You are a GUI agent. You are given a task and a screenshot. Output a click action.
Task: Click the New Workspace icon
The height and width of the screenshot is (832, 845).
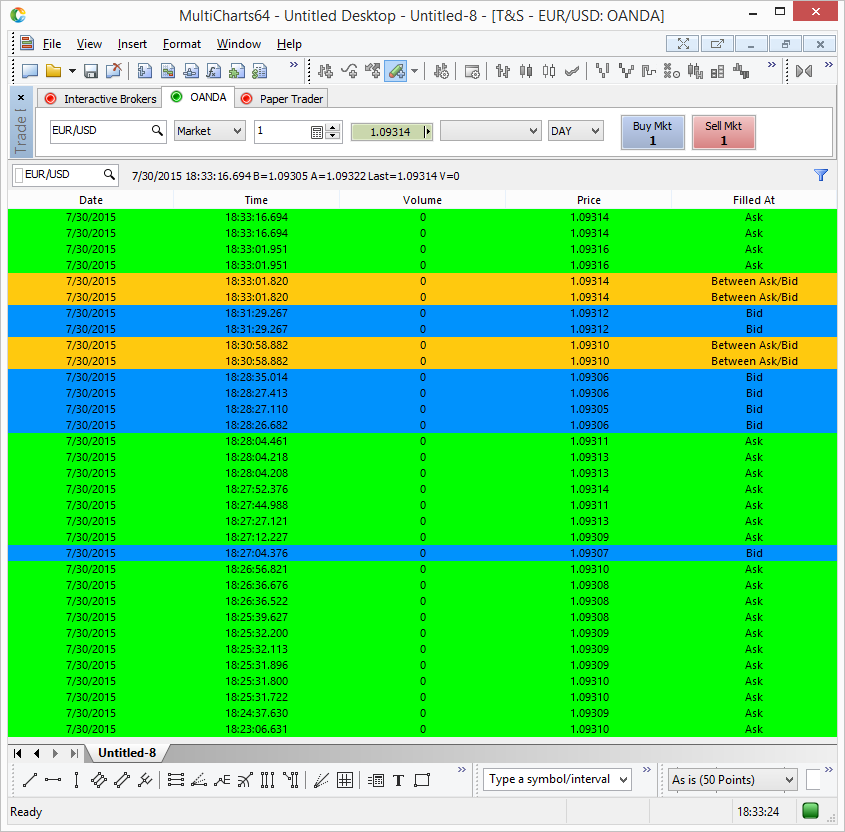30,71
